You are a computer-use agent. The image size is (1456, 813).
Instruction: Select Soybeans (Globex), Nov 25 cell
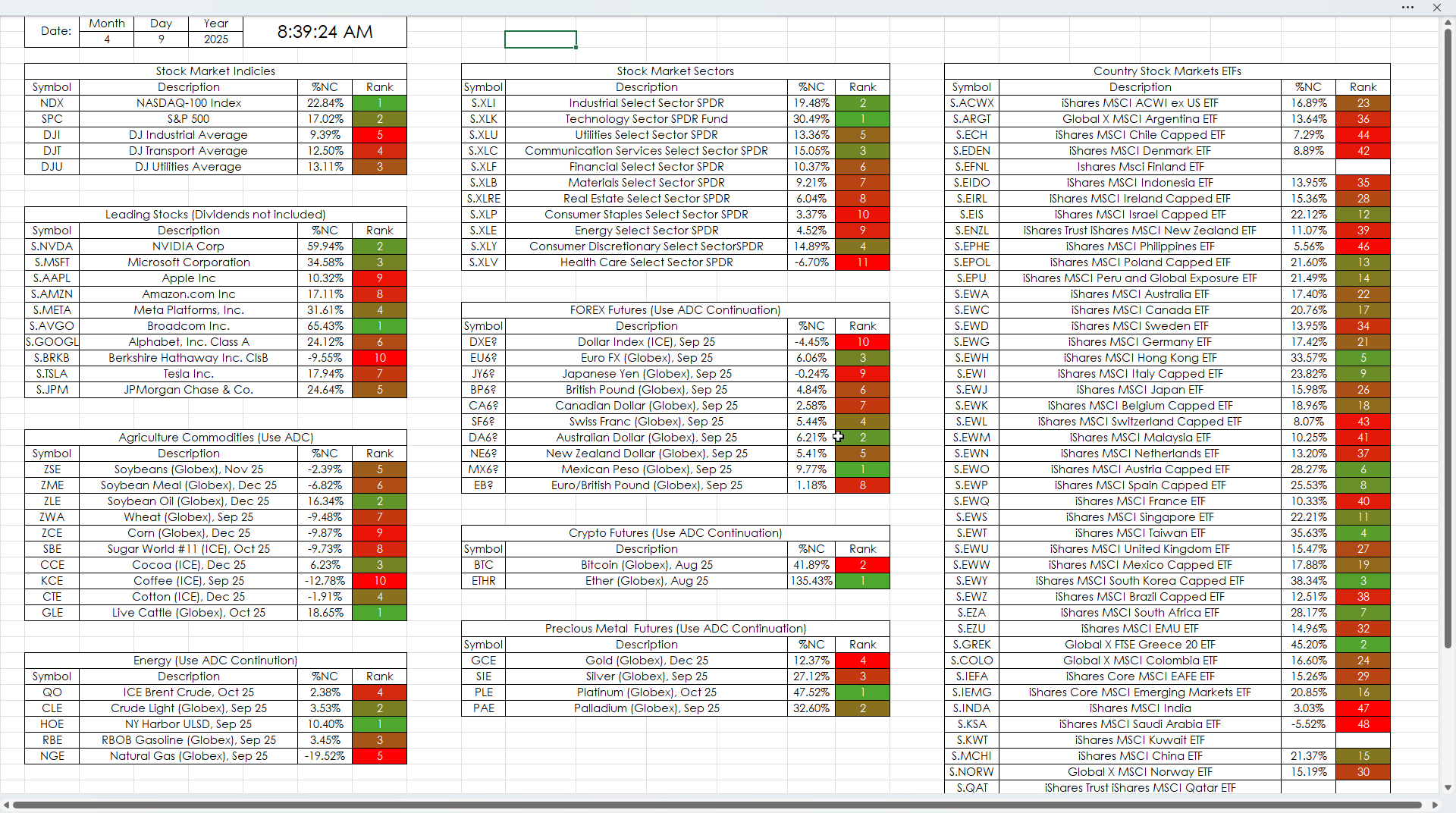click(189, 469)
